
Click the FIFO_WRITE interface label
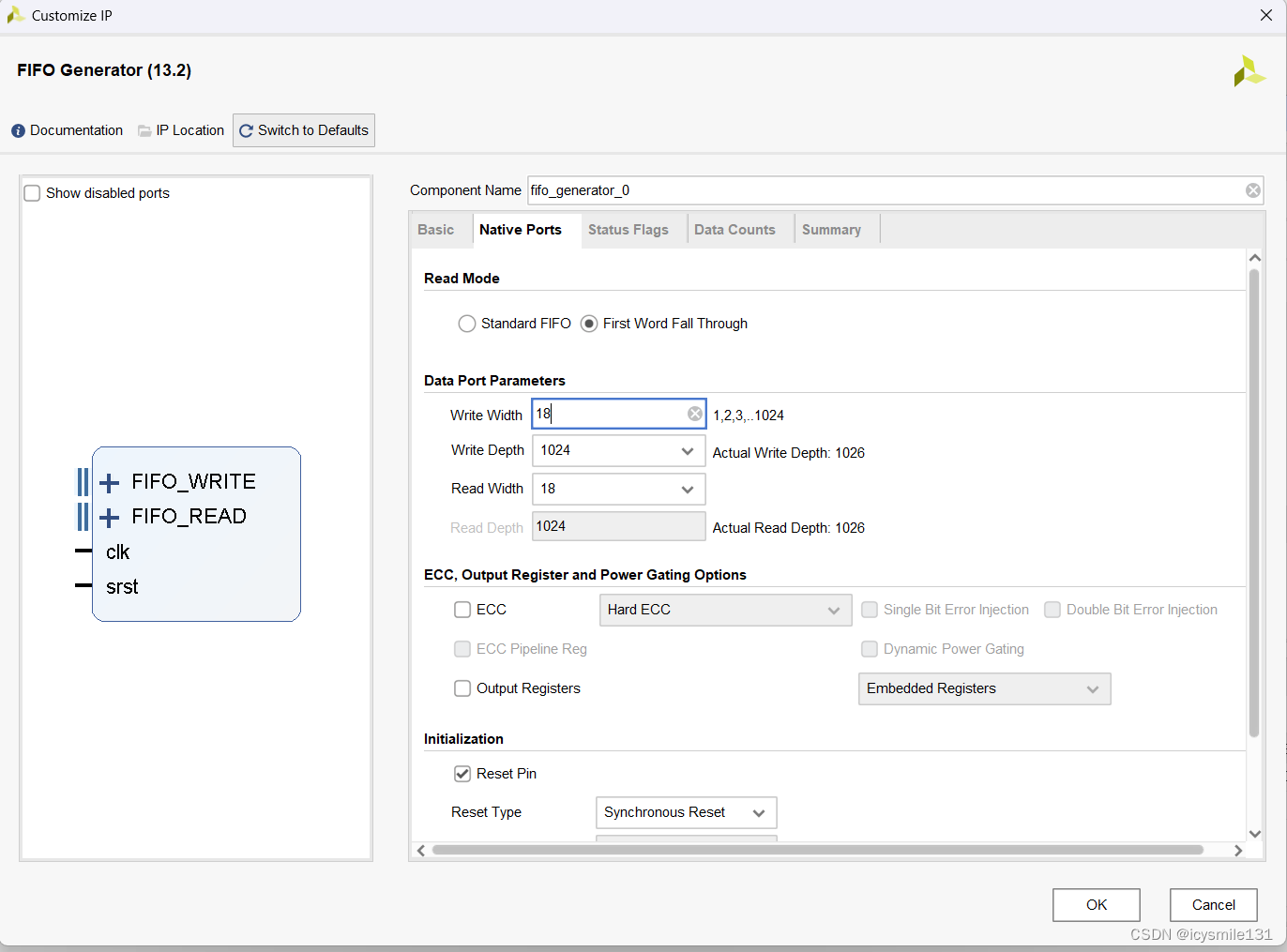(x=194, y=482)
